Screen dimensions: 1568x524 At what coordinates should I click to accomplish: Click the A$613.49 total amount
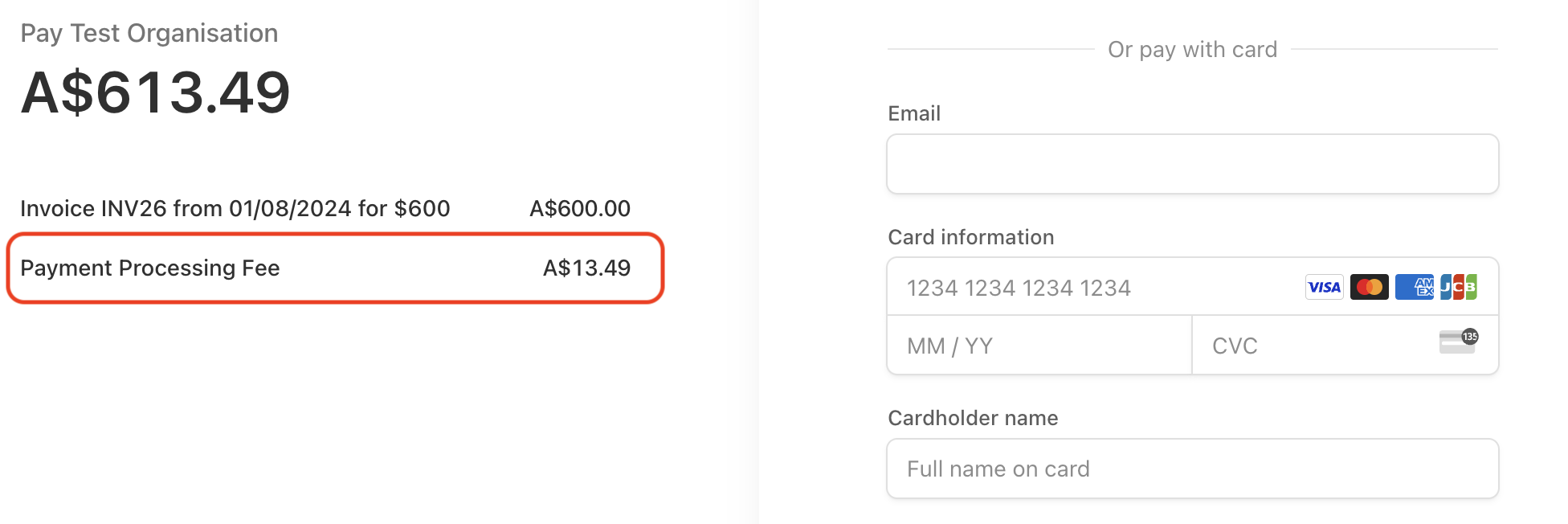coord(155,92)
